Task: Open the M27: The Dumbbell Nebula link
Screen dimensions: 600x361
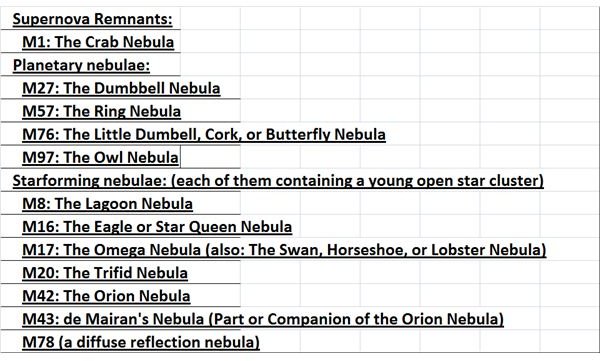Action: point(121,88)
